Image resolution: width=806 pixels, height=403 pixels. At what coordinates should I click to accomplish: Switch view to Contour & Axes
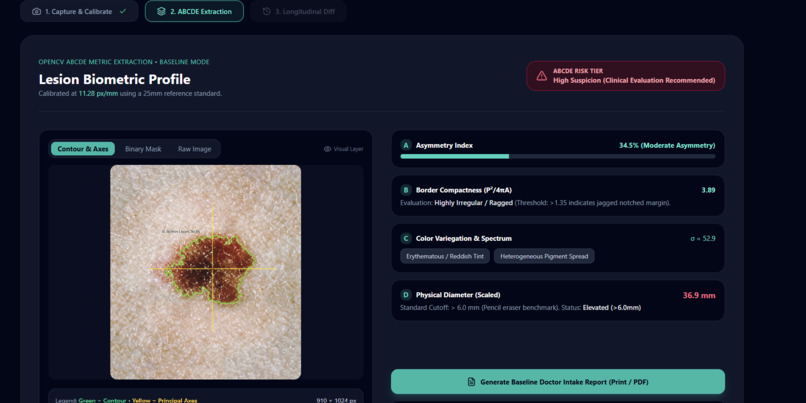tap(83, 149)
